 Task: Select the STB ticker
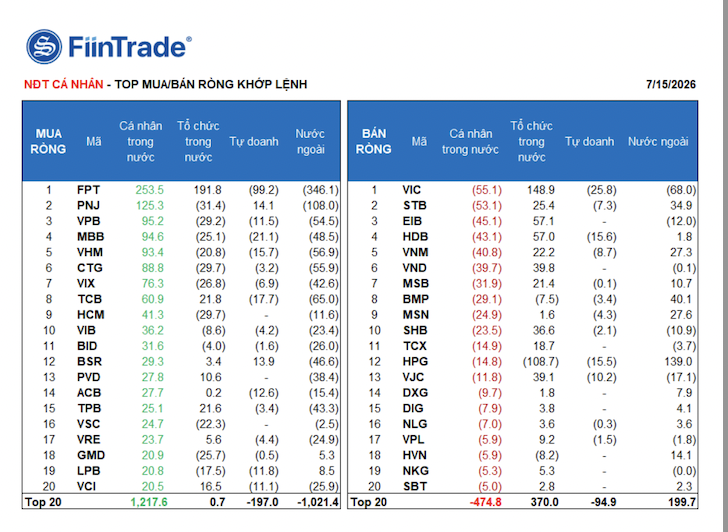415,206
